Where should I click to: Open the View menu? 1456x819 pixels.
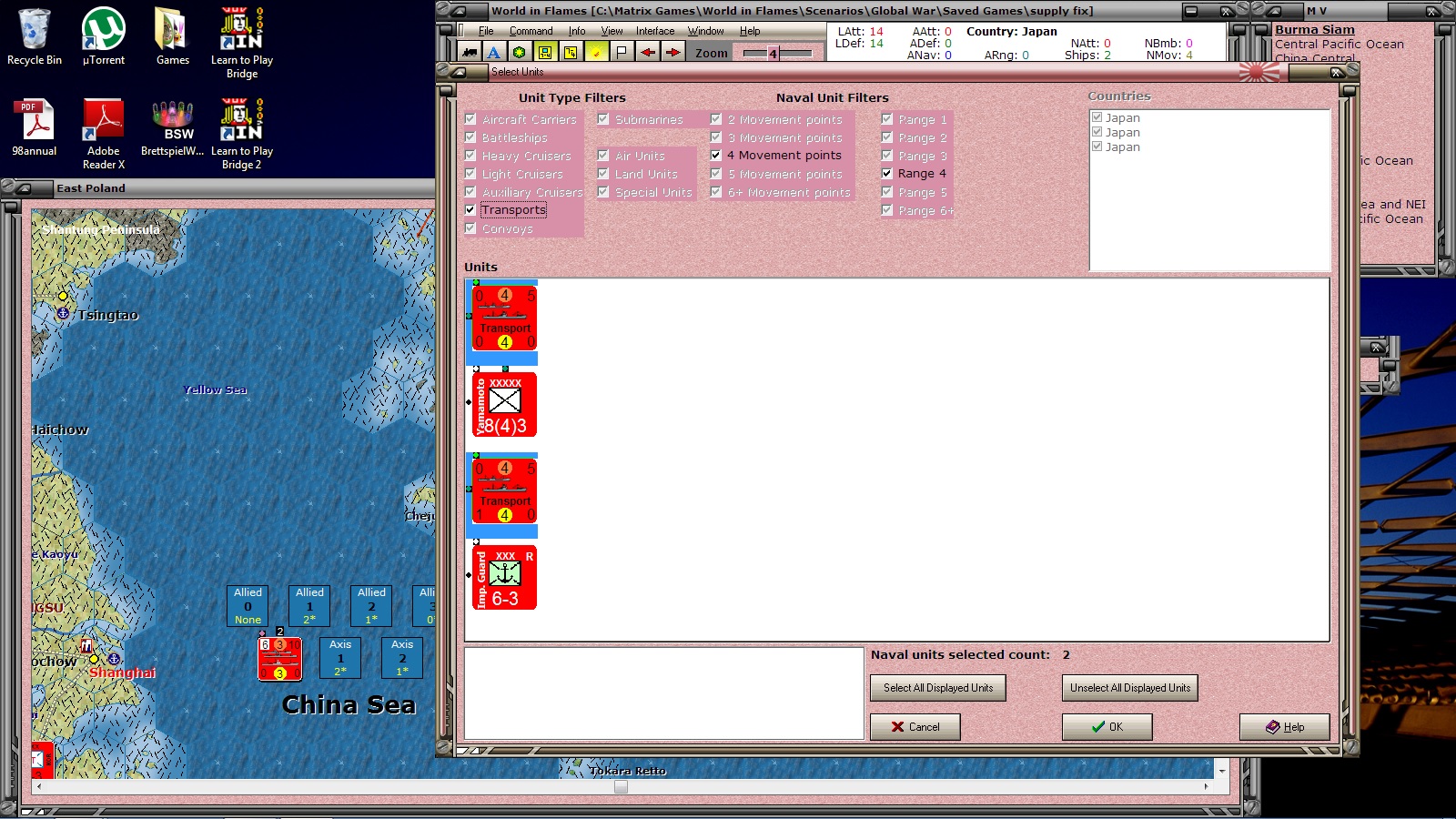pos(612,31)
